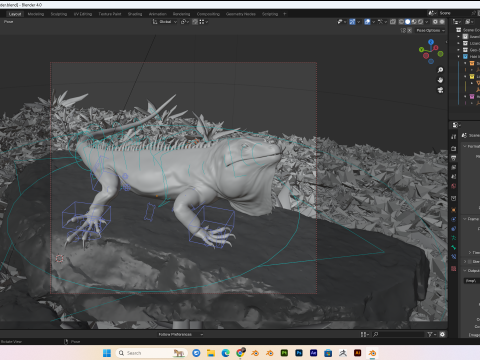Screen dimensions: 480x360
Task: Open Illustrator from the taskbar
Action: pyautogui.click(x=357, y=353)
